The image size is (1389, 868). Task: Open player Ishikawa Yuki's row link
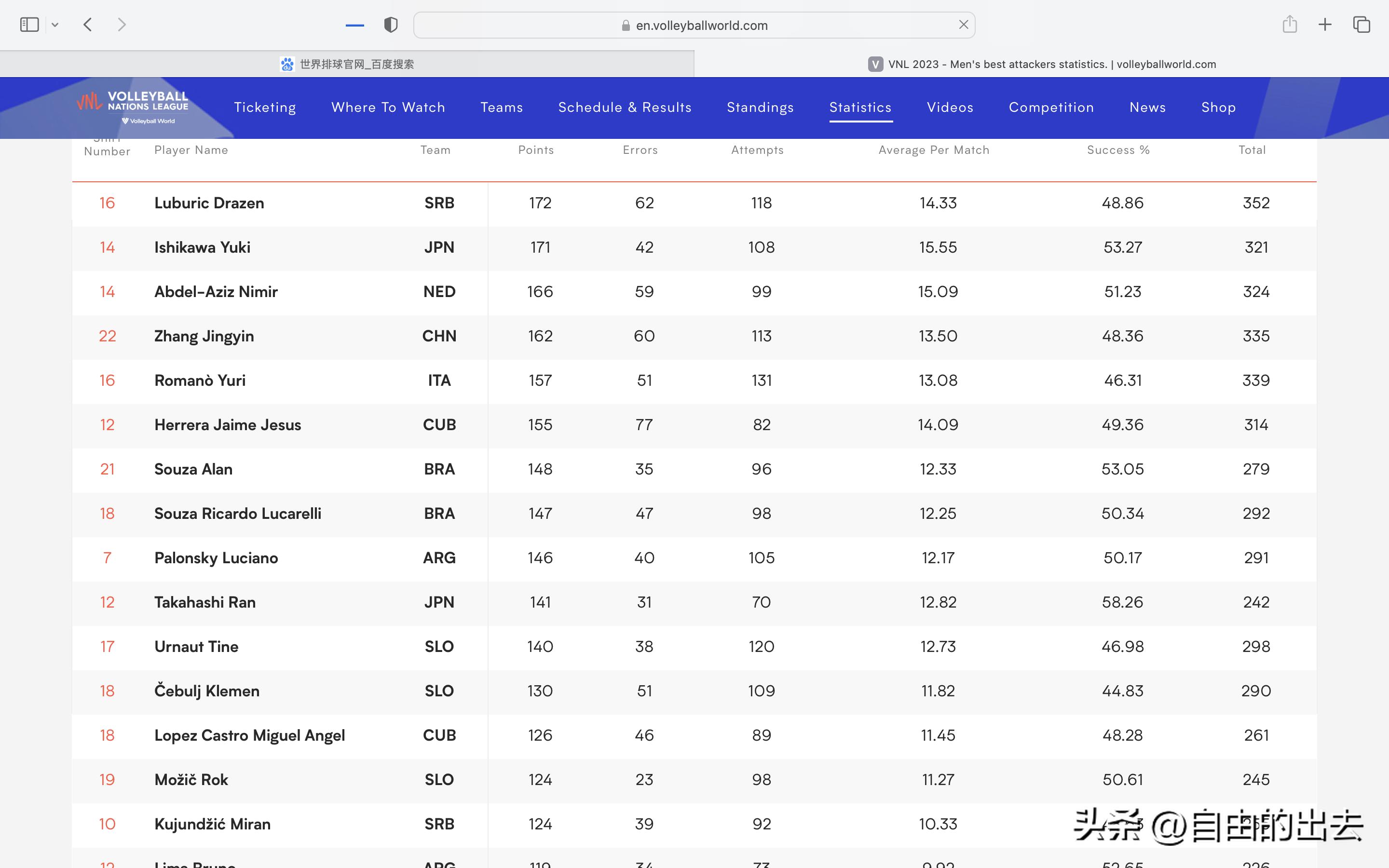(x=202, y=247)
